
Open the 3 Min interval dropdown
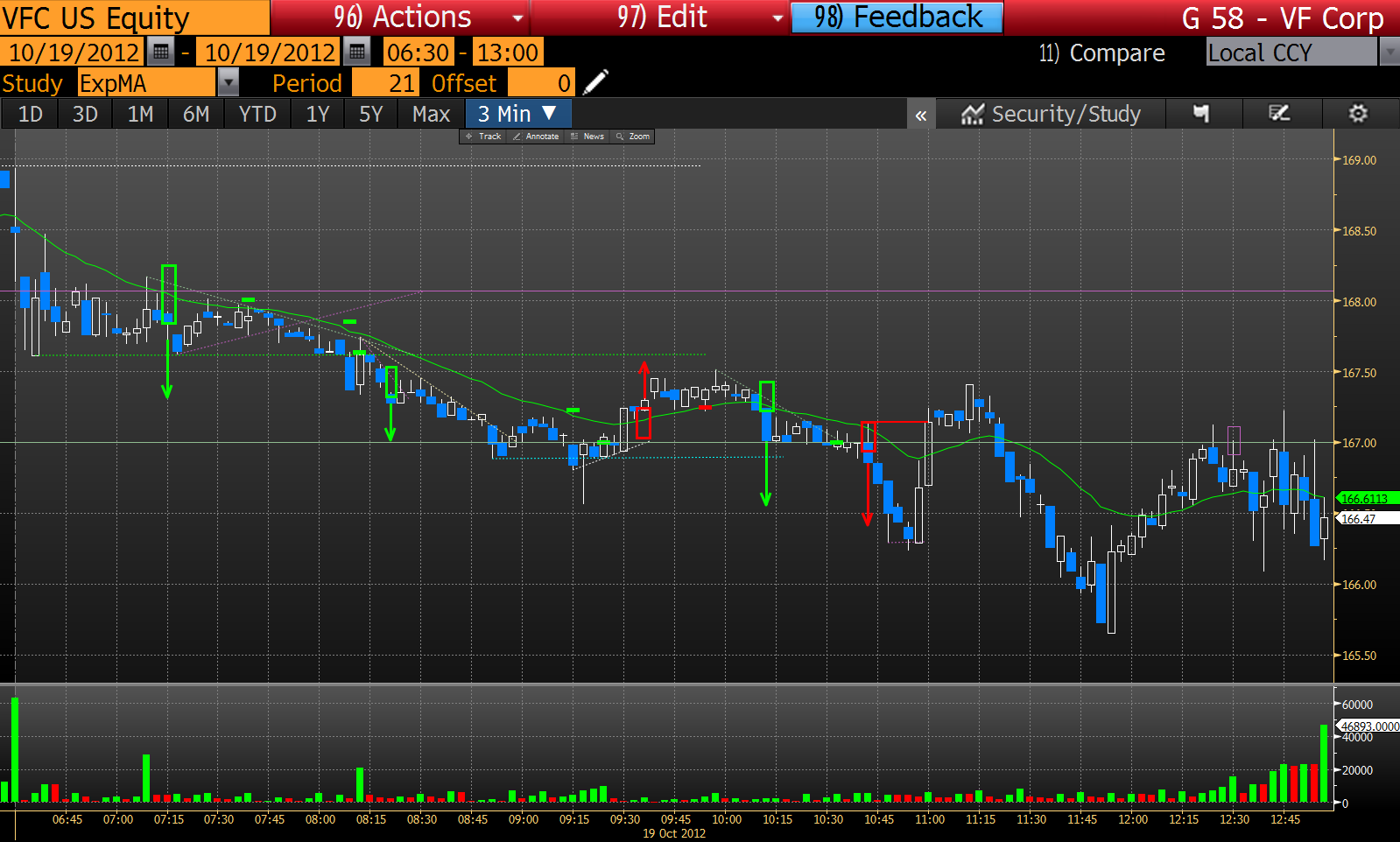pos(517,114)
